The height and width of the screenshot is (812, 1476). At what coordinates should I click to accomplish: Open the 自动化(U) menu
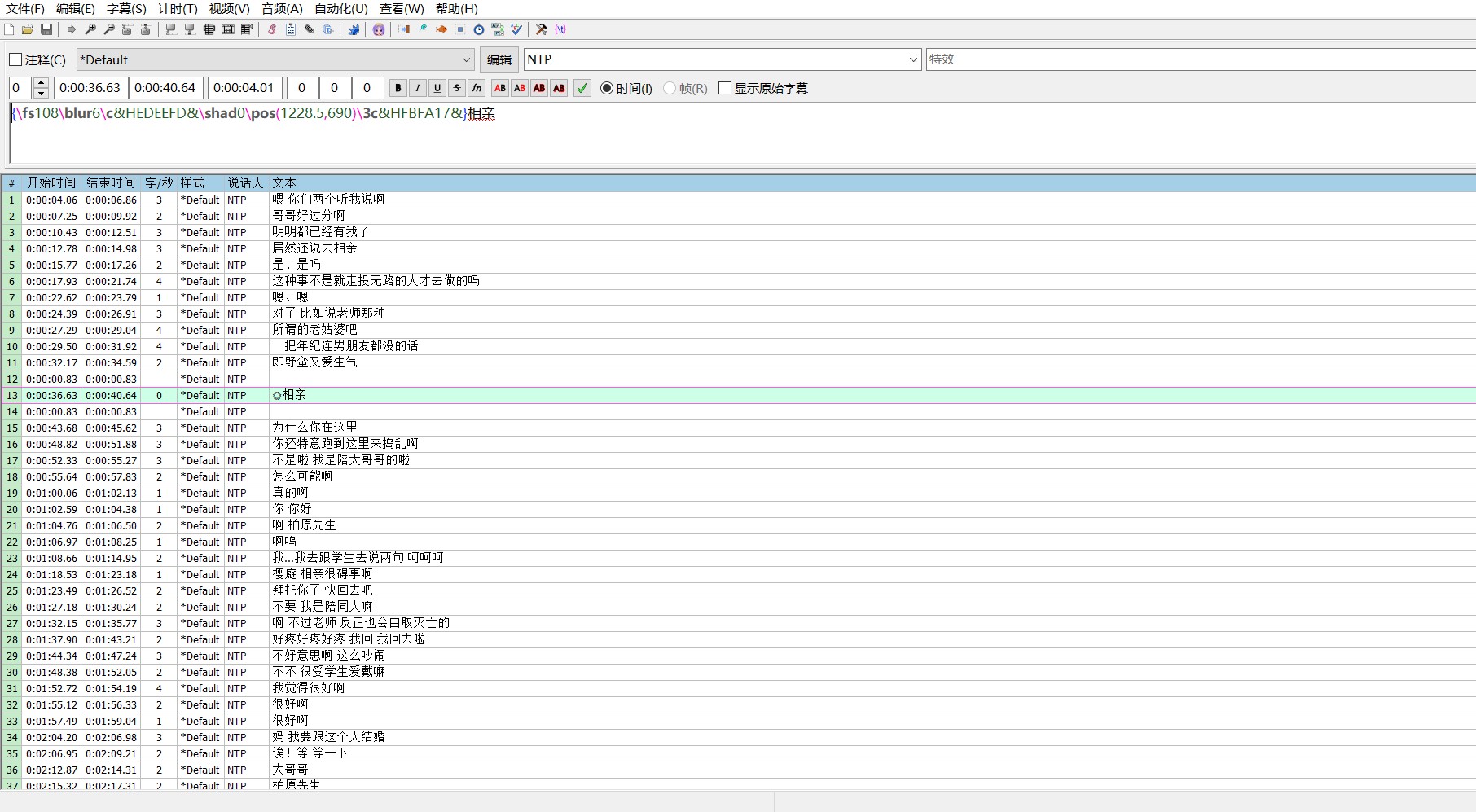(x=341, y=9)
